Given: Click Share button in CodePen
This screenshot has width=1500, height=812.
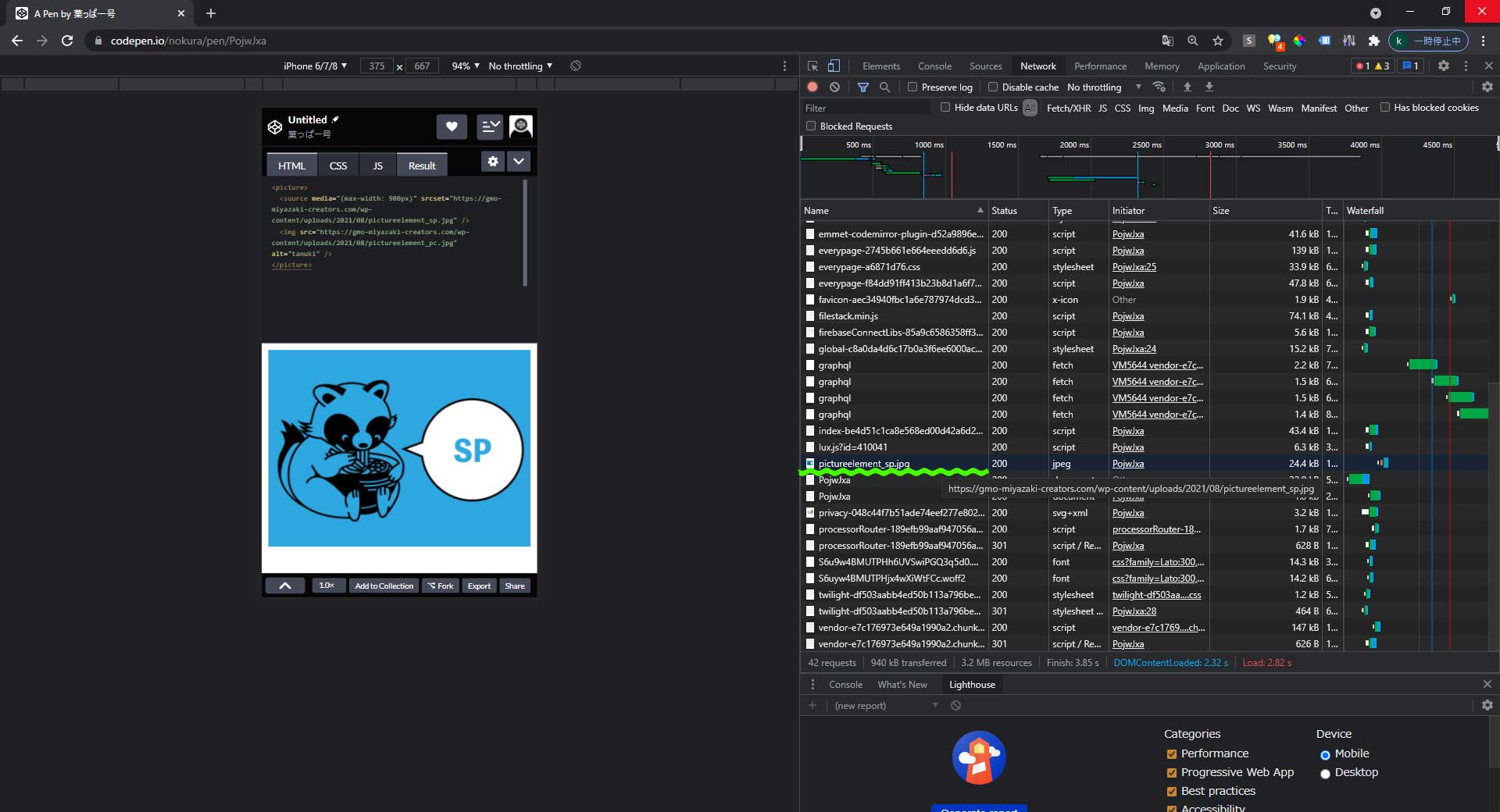Looking at the screenshot, I should coord(515,586).
